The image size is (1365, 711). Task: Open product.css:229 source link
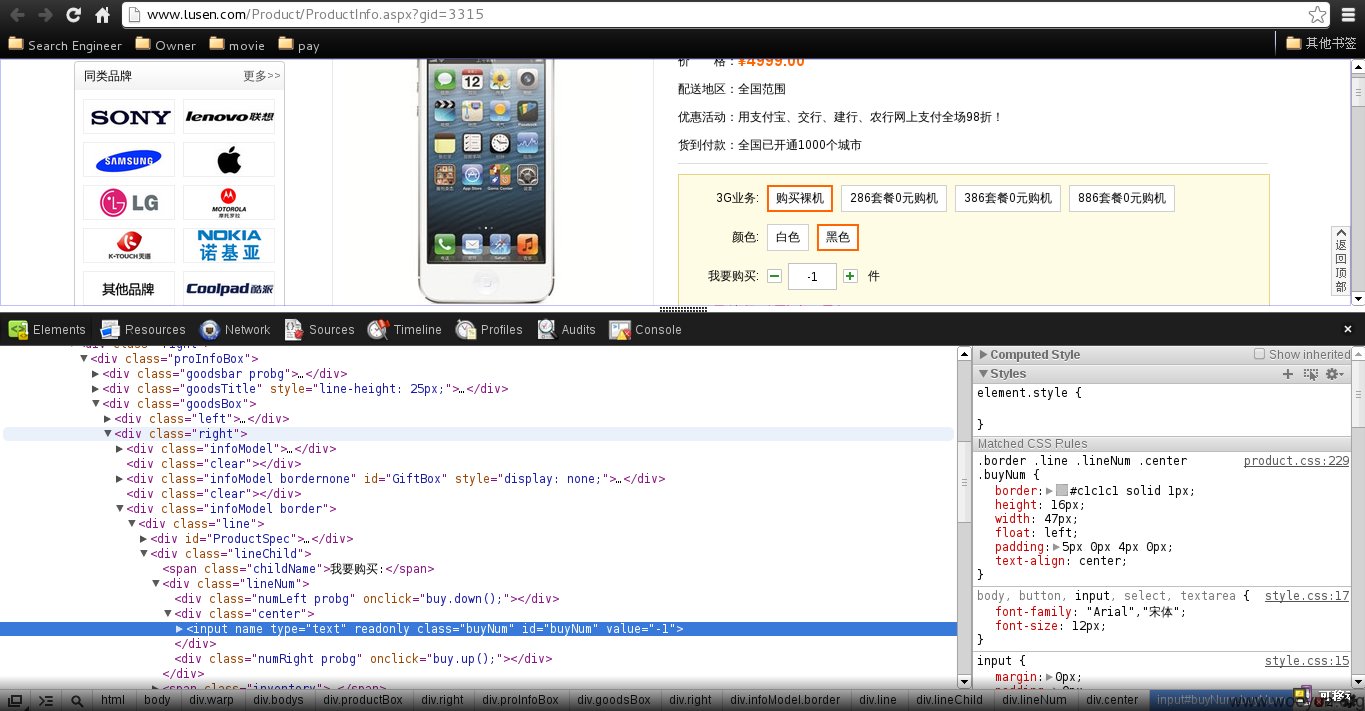pos(1296,461)
